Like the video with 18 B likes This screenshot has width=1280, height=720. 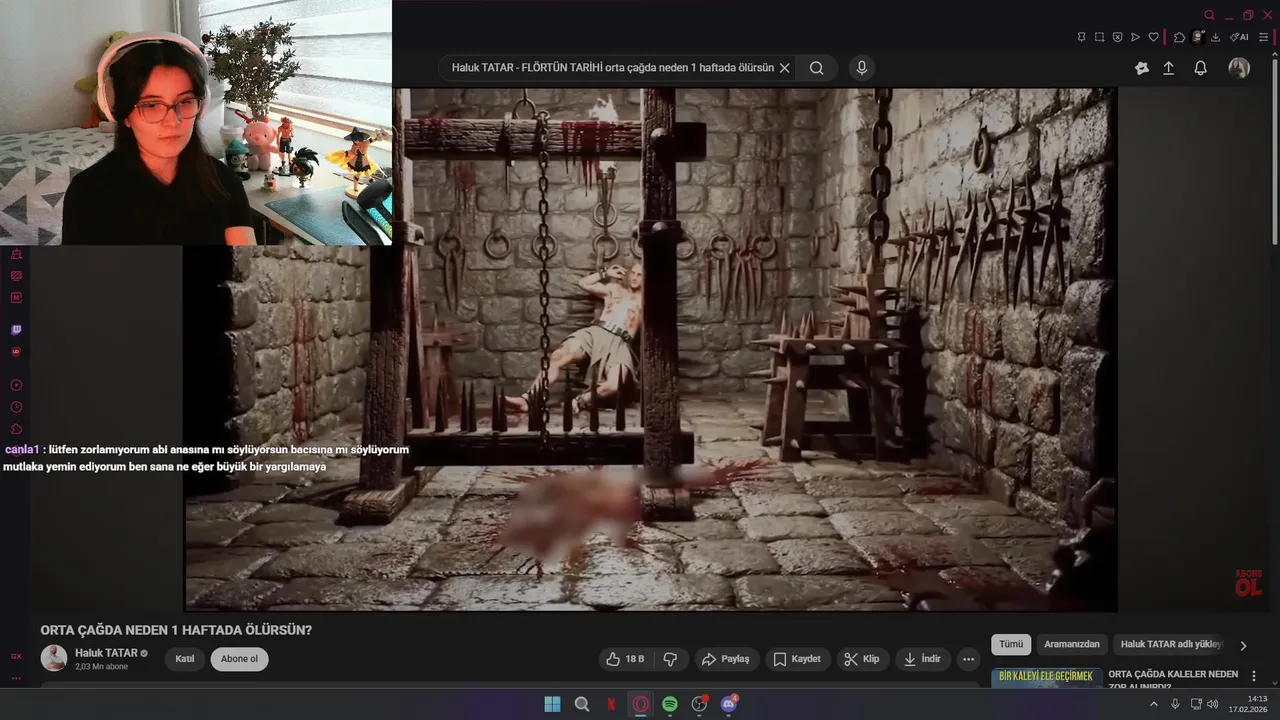(x=625, y=659)
